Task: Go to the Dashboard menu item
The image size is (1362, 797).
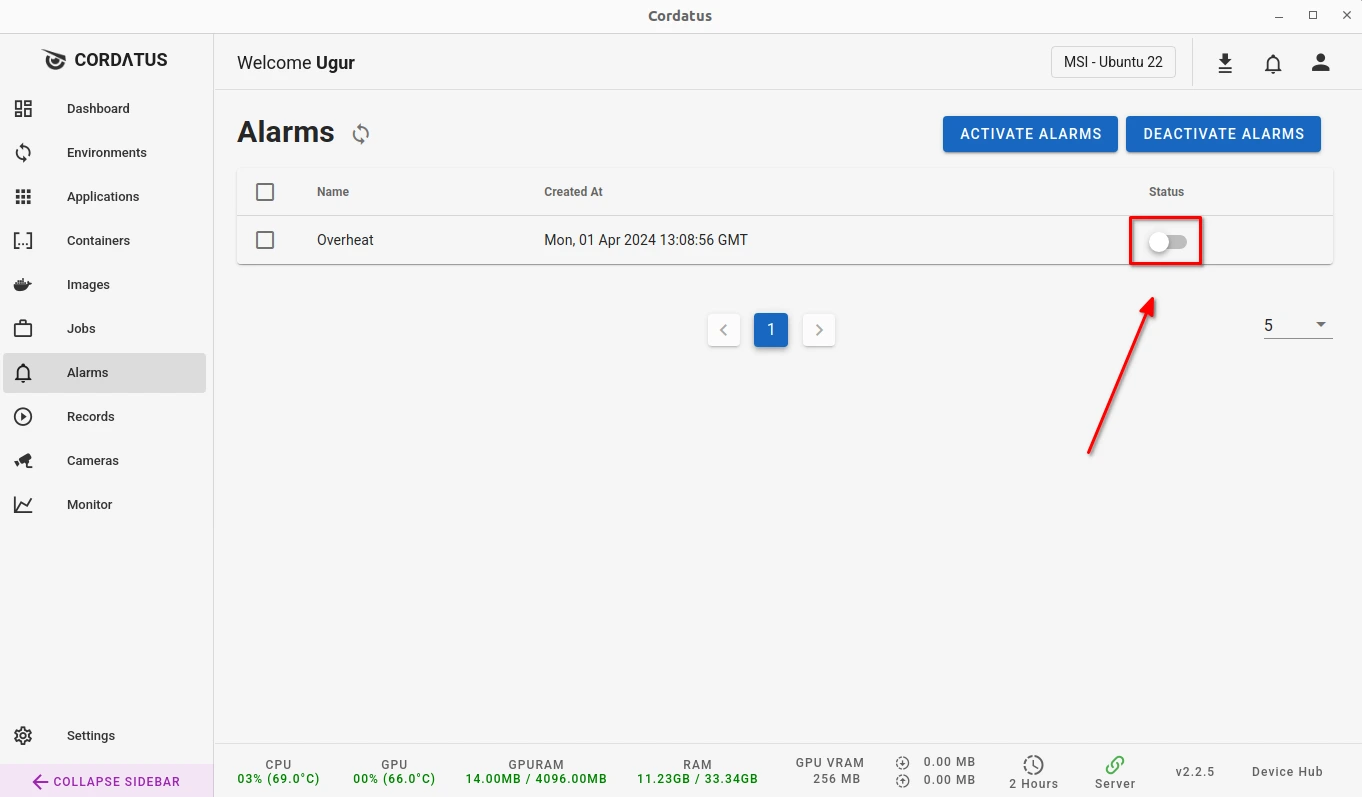Action: pyautogui.click(x=98, y=109)
